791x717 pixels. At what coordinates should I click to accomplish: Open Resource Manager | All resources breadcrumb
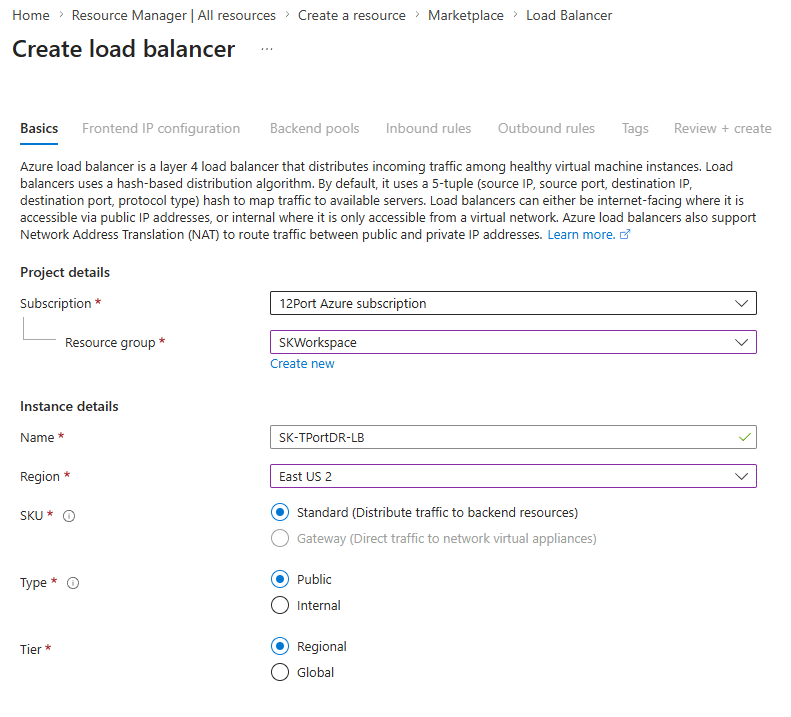click(x=174, y=16)
